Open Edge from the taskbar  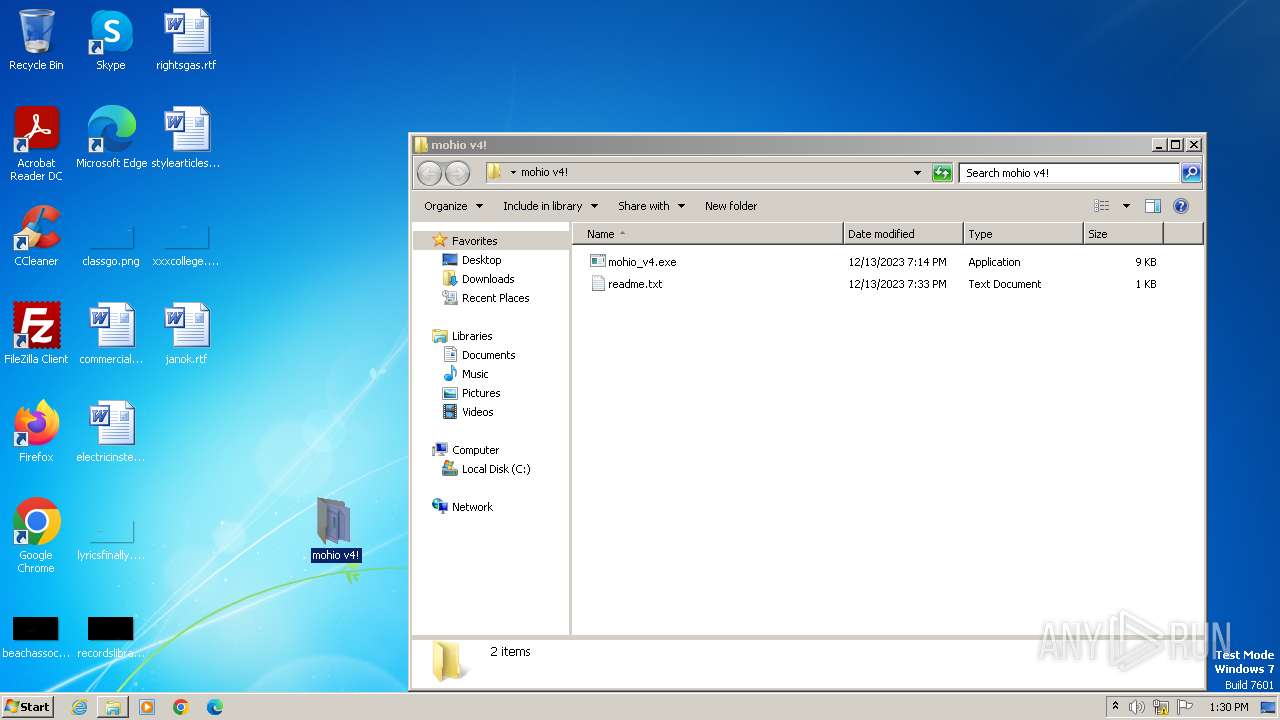[x=215, y=707]
